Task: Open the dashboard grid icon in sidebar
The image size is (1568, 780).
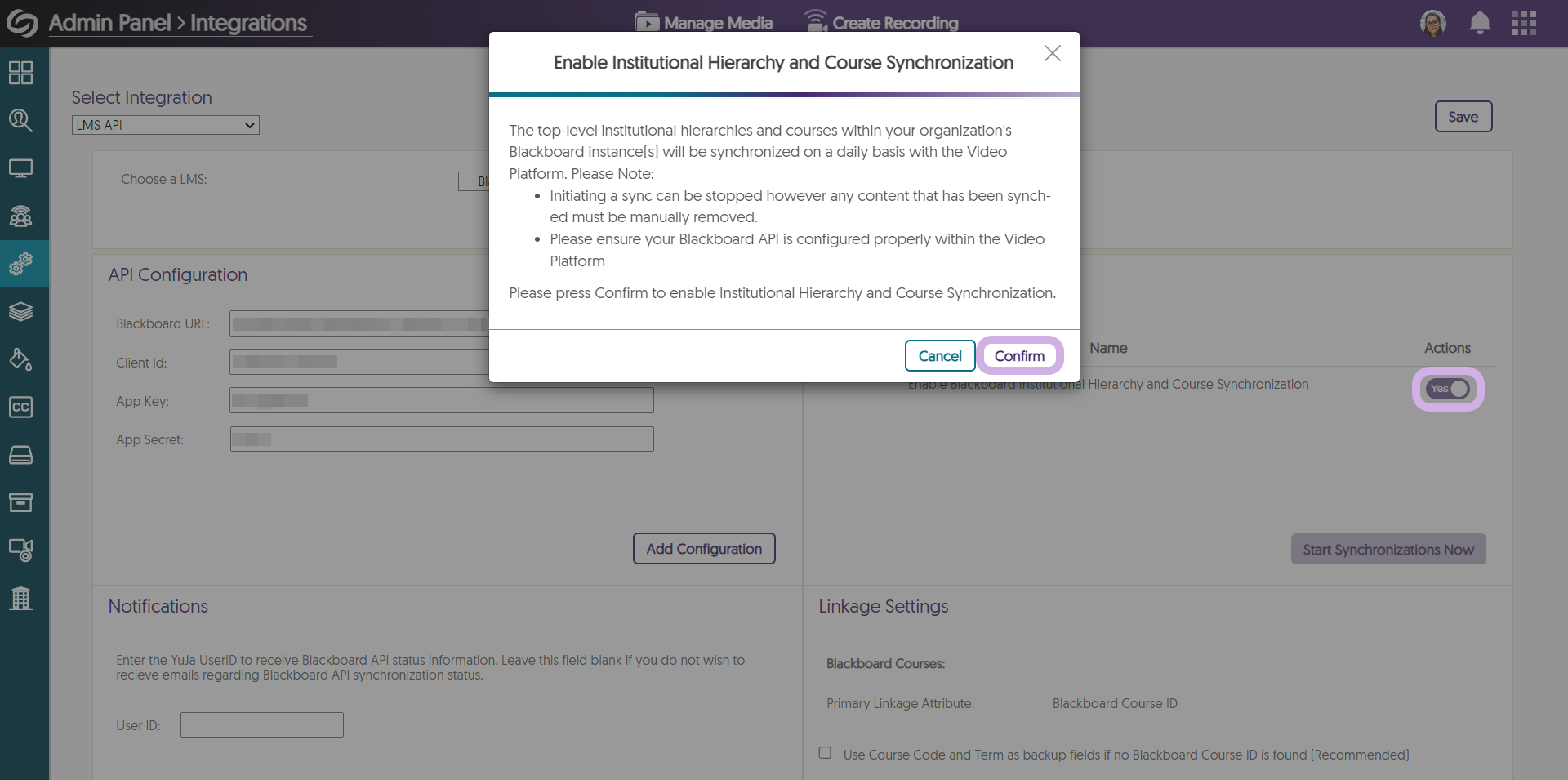Action: 20,73
